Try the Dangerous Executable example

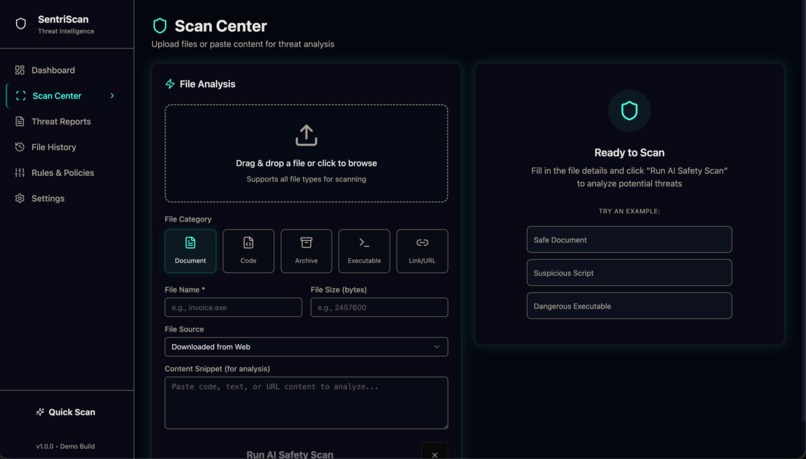coord(629,306)
